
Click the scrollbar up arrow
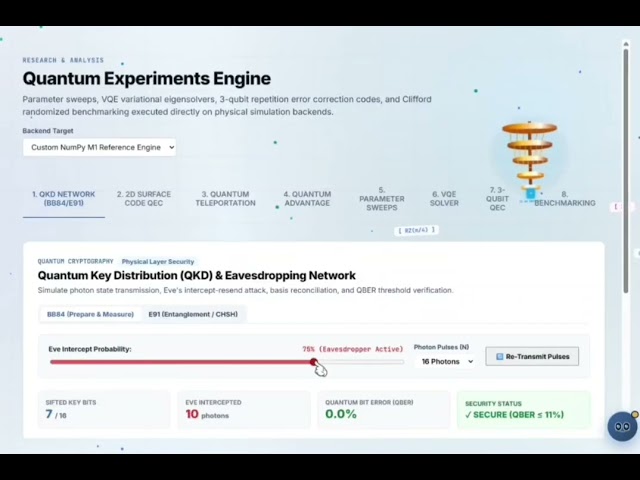click(626, 43)
